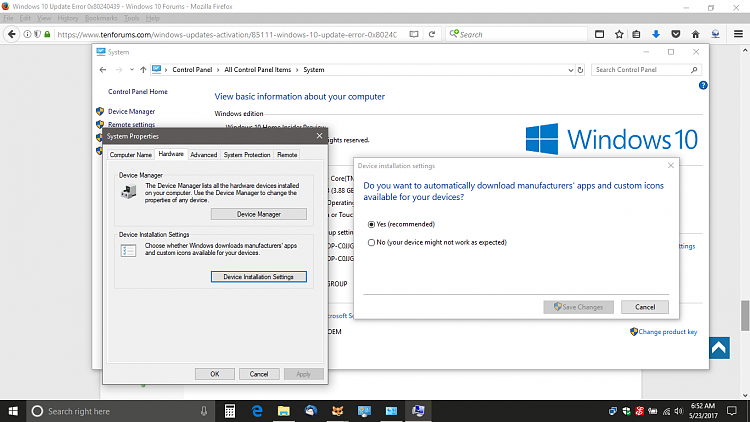Click Search Control Panel field
The height and width of the screenshot is (422, 750).
click(646, 70)
